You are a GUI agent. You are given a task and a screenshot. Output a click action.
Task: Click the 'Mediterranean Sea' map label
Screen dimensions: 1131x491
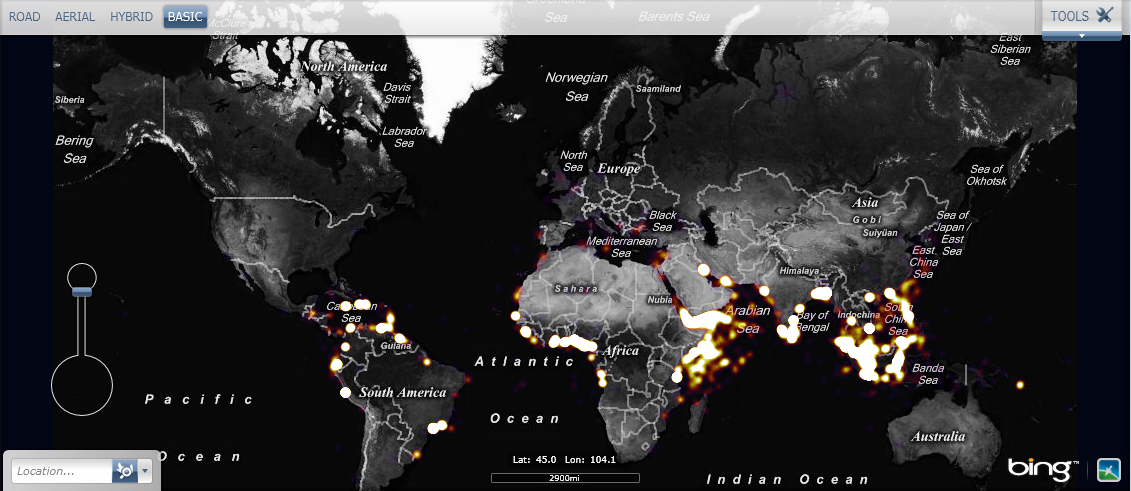tap(621, 247)
